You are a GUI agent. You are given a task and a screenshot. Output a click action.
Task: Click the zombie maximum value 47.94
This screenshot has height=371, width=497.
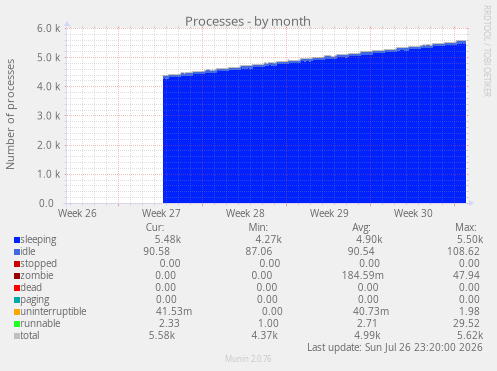[x=466, y=275]
